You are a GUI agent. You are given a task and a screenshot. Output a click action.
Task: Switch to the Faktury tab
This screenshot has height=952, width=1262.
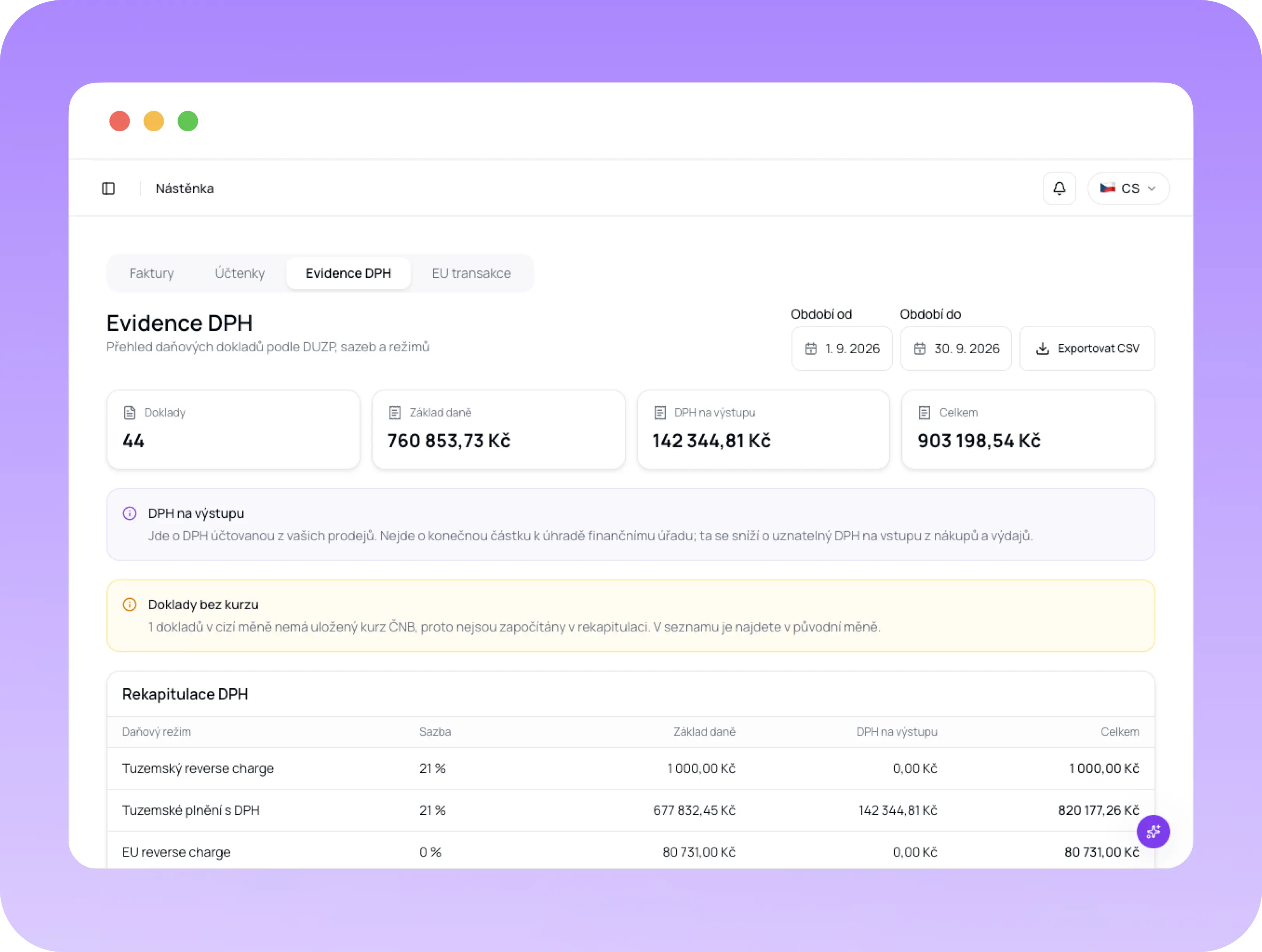(152, 273)
